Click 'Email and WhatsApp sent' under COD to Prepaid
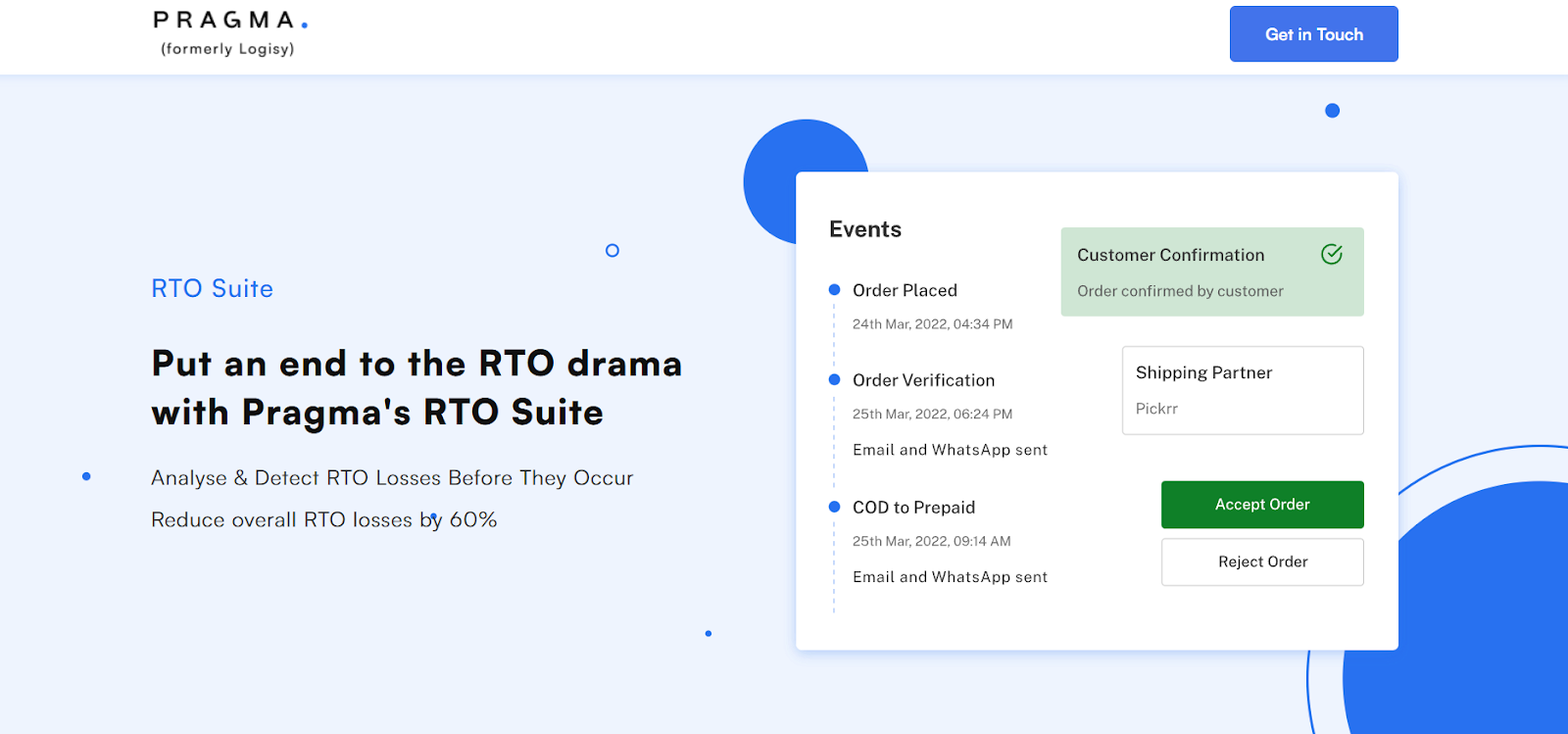The width and height of the screenshot is (1568, 734). 950,577
